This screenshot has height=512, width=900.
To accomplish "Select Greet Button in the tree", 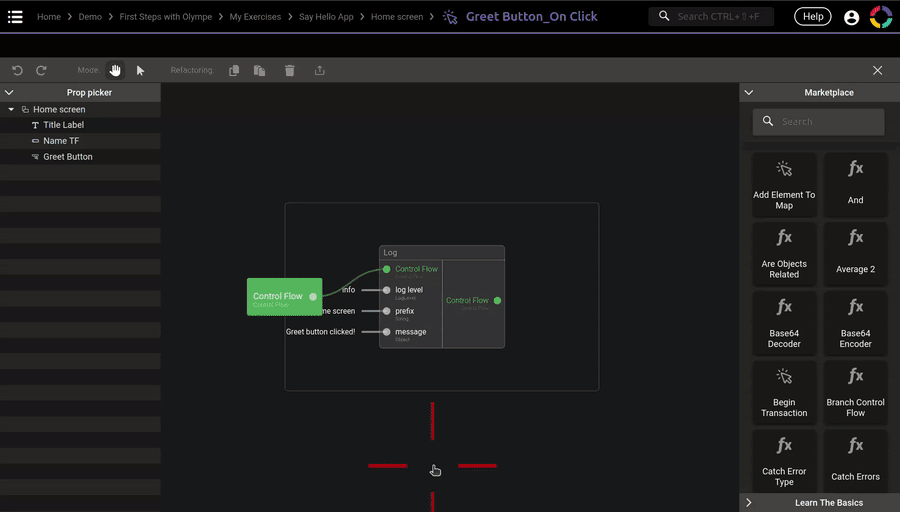I will point(68,157).
